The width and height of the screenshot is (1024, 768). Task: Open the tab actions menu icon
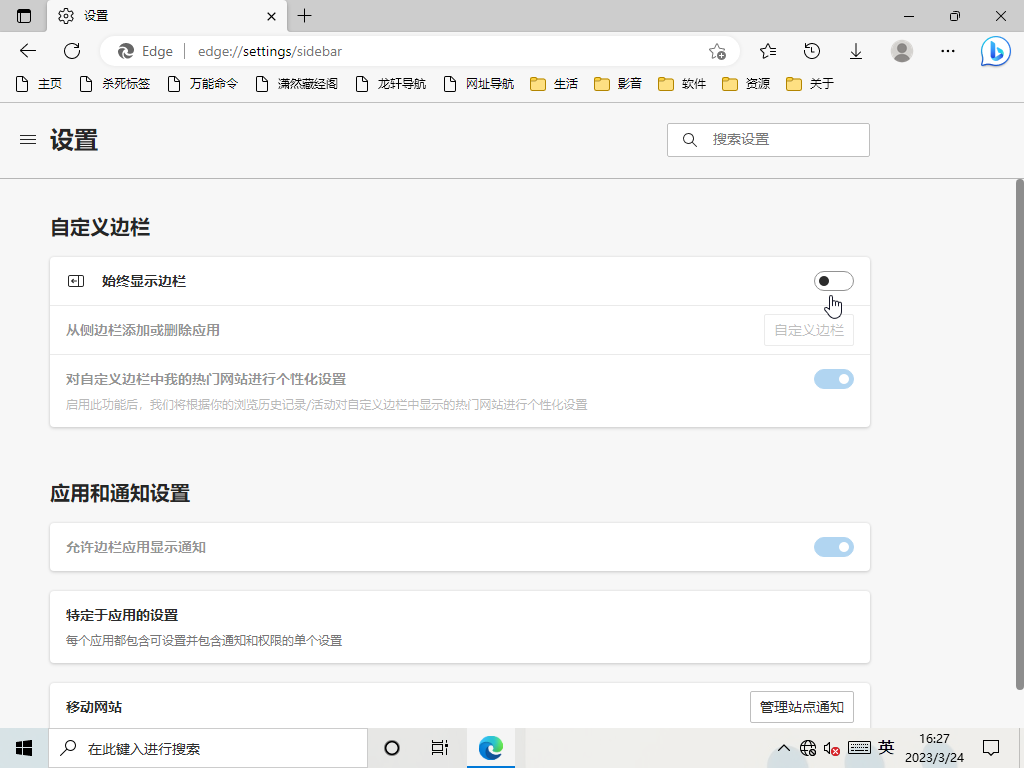(24, 16)
